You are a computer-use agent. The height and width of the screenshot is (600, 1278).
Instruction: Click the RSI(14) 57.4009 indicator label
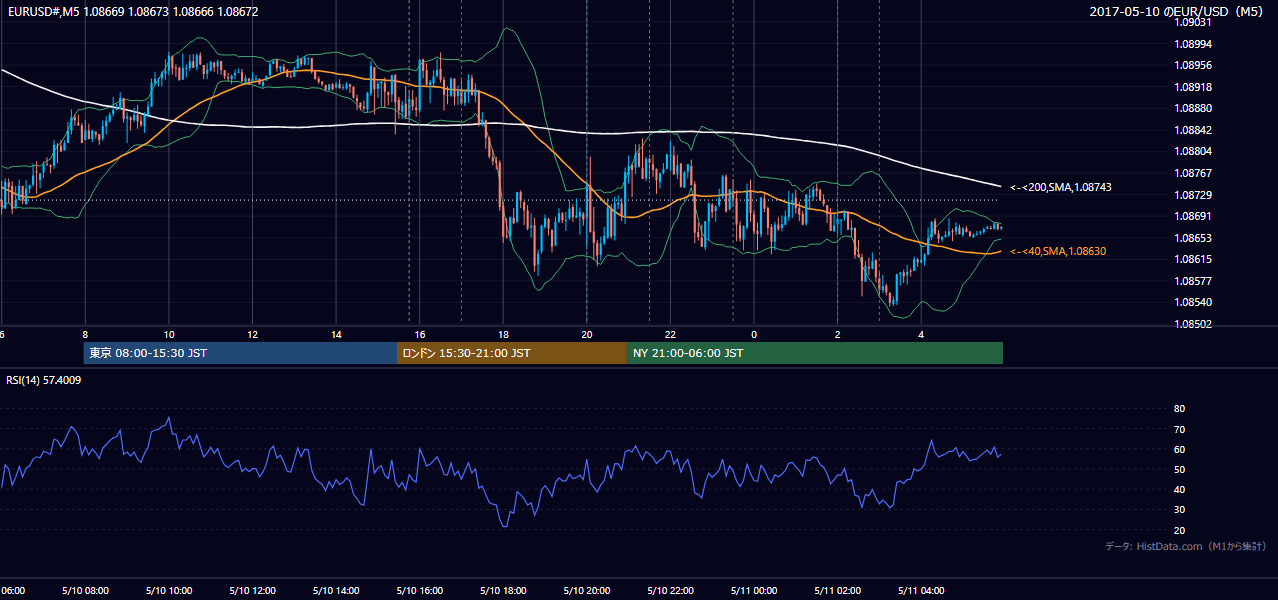click(x=44, y=380)
